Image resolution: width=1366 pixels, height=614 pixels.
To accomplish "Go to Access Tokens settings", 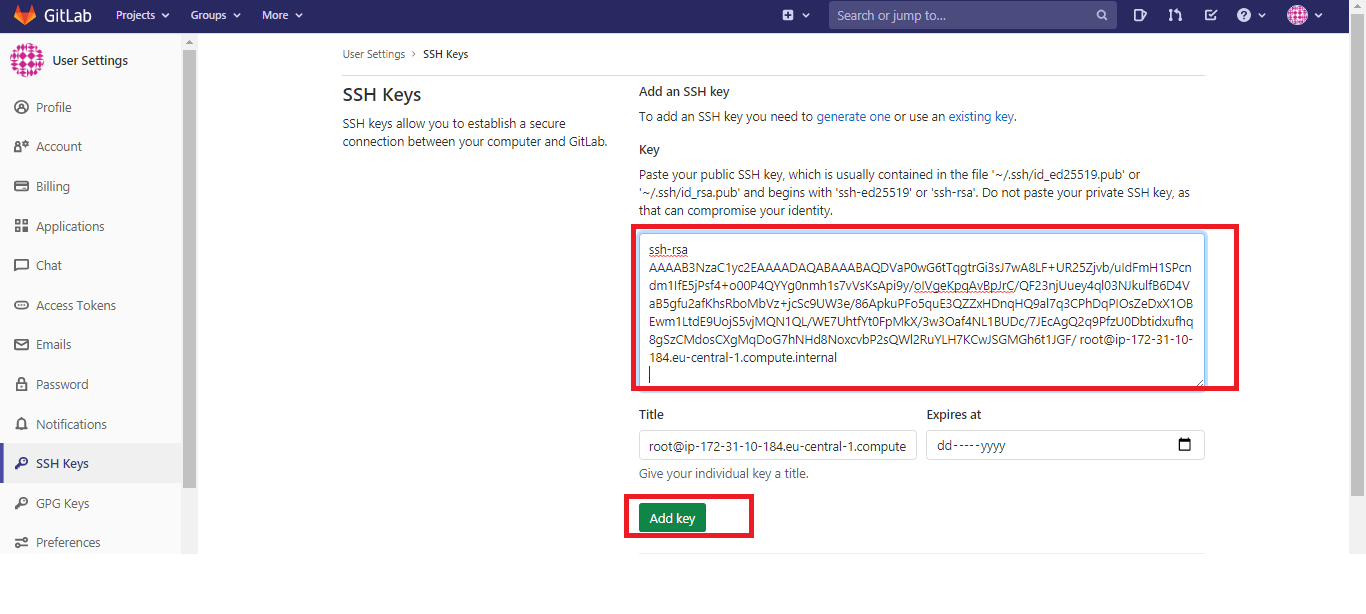I will (x=75, y=305).
